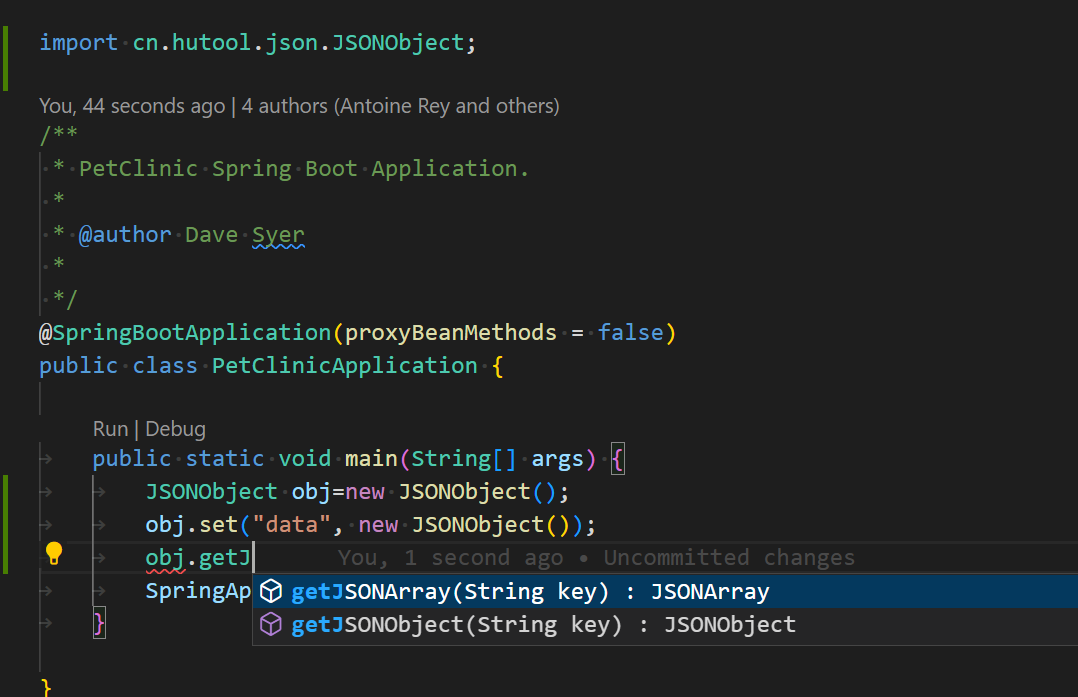Click the @SpringBootApplication annotation

pos(185,333)
